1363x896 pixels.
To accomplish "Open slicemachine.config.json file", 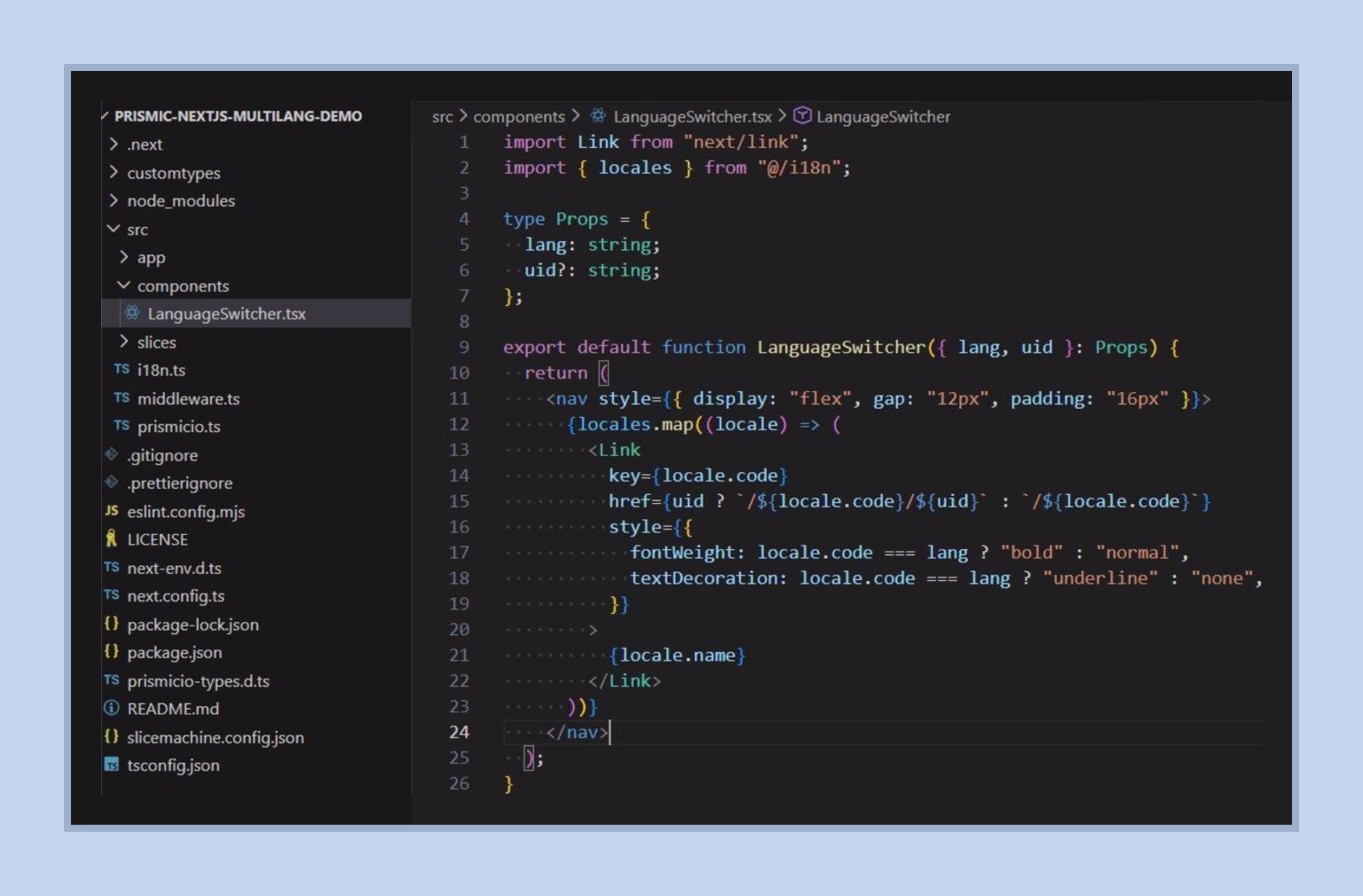I will (216, 737).
